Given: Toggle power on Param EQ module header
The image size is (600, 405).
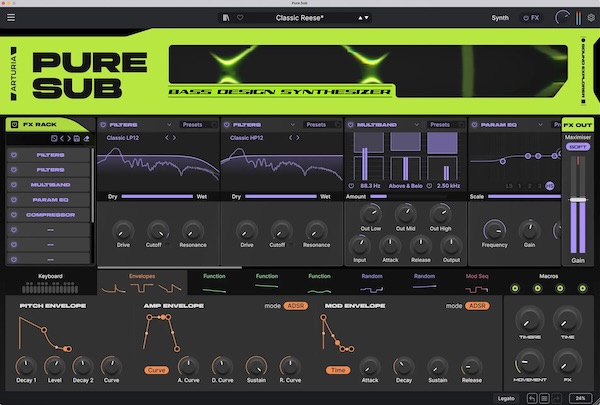Looking at the screenshot, I should [474, 125].
